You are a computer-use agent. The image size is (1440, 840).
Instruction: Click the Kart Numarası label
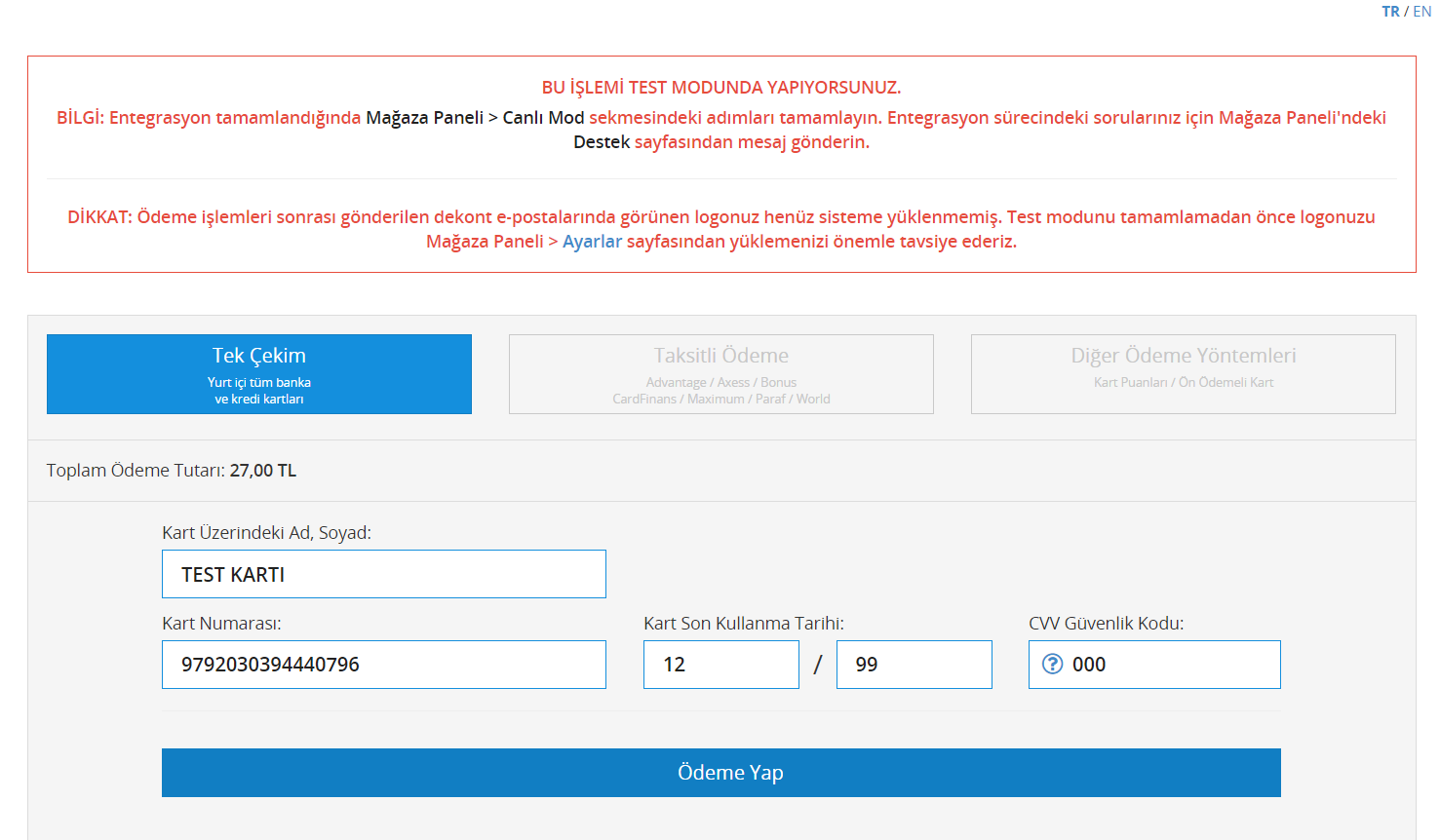pyautogui.click(x=221, y=624)
